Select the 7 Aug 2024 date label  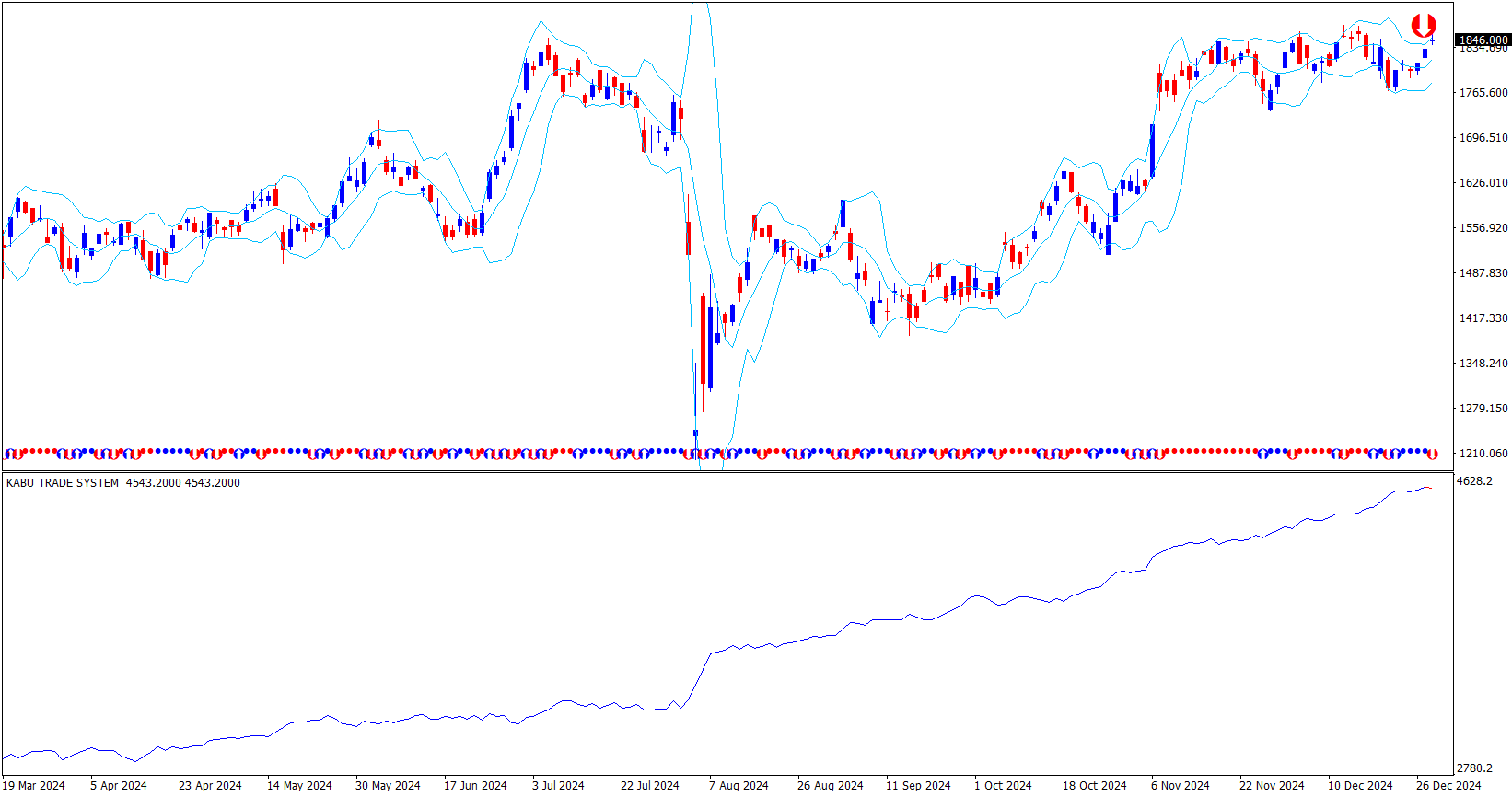(738, 785)
